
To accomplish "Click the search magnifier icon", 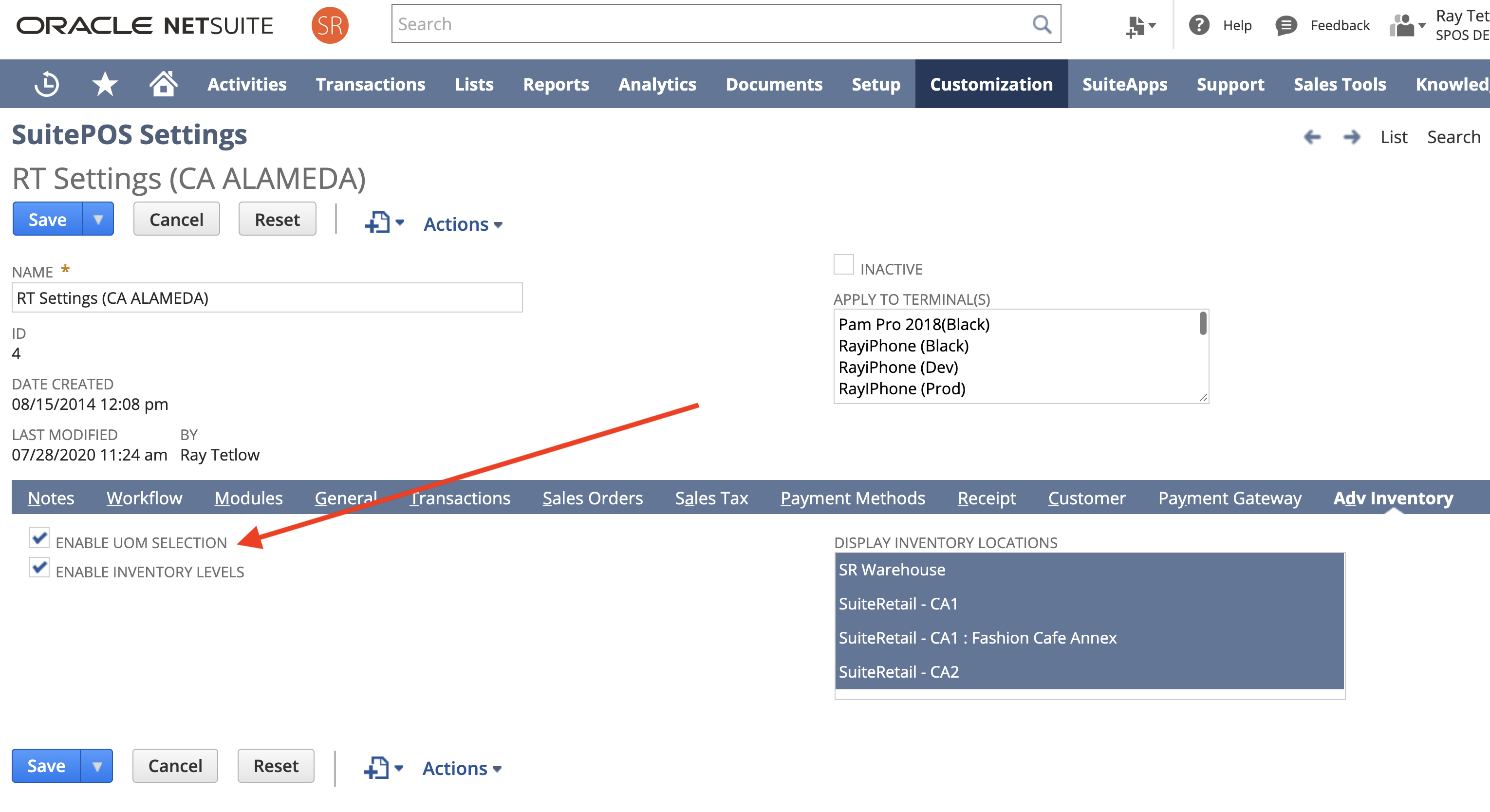I will click(1041, 24).
